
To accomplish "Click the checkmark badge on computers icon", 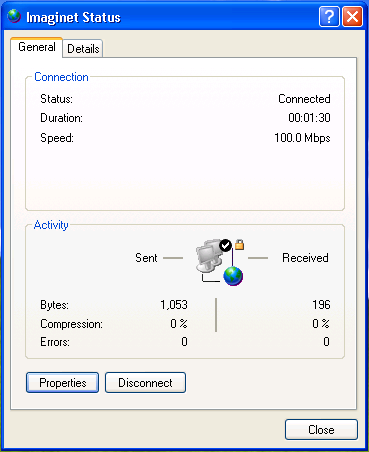I will click(x=225, y=245).
